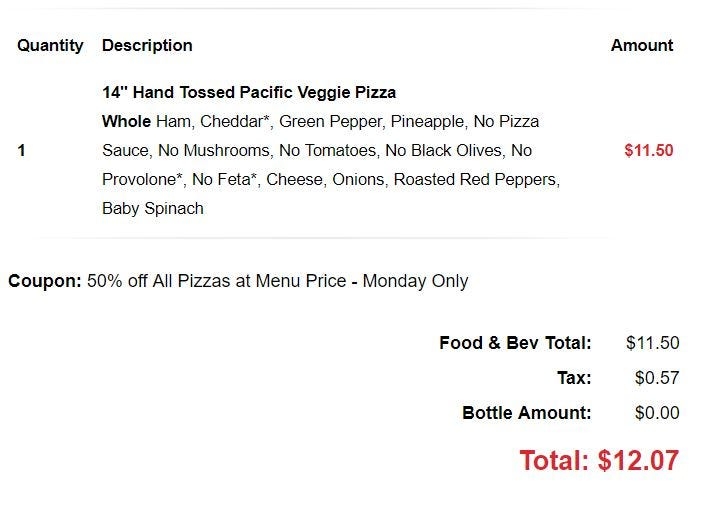Click the Tax label
This screenshot has width=703, height=505.
[574, 378]
